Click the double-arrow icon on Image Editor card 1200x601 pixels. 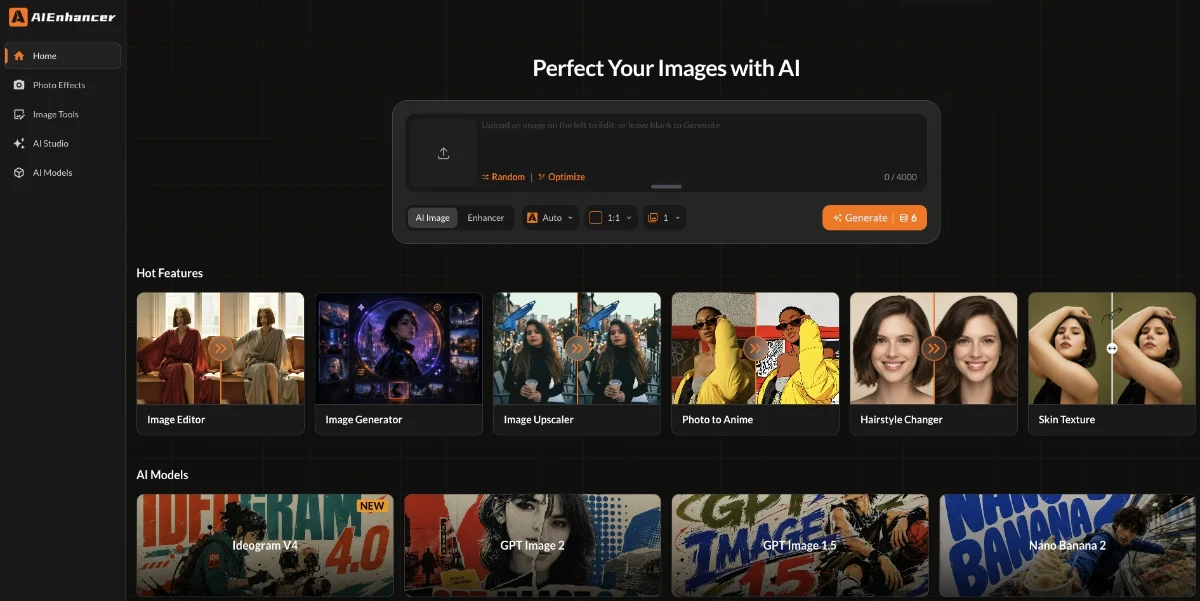point(220,348)
